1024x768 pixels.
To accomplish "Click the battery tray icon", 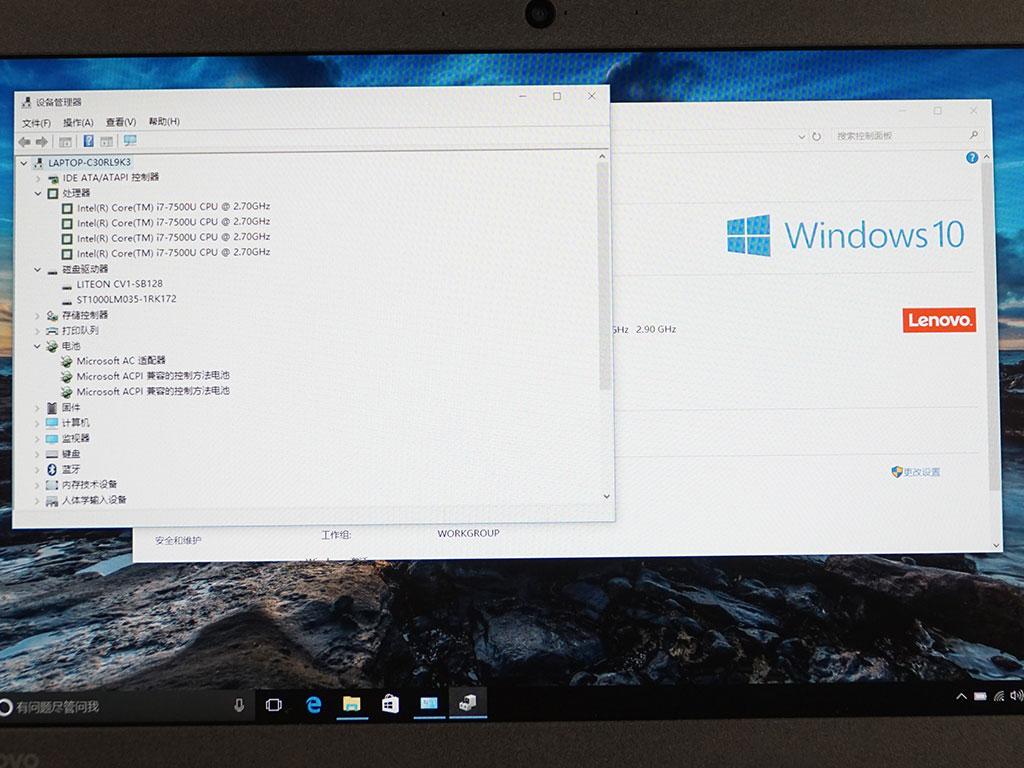I will [980, 697].
